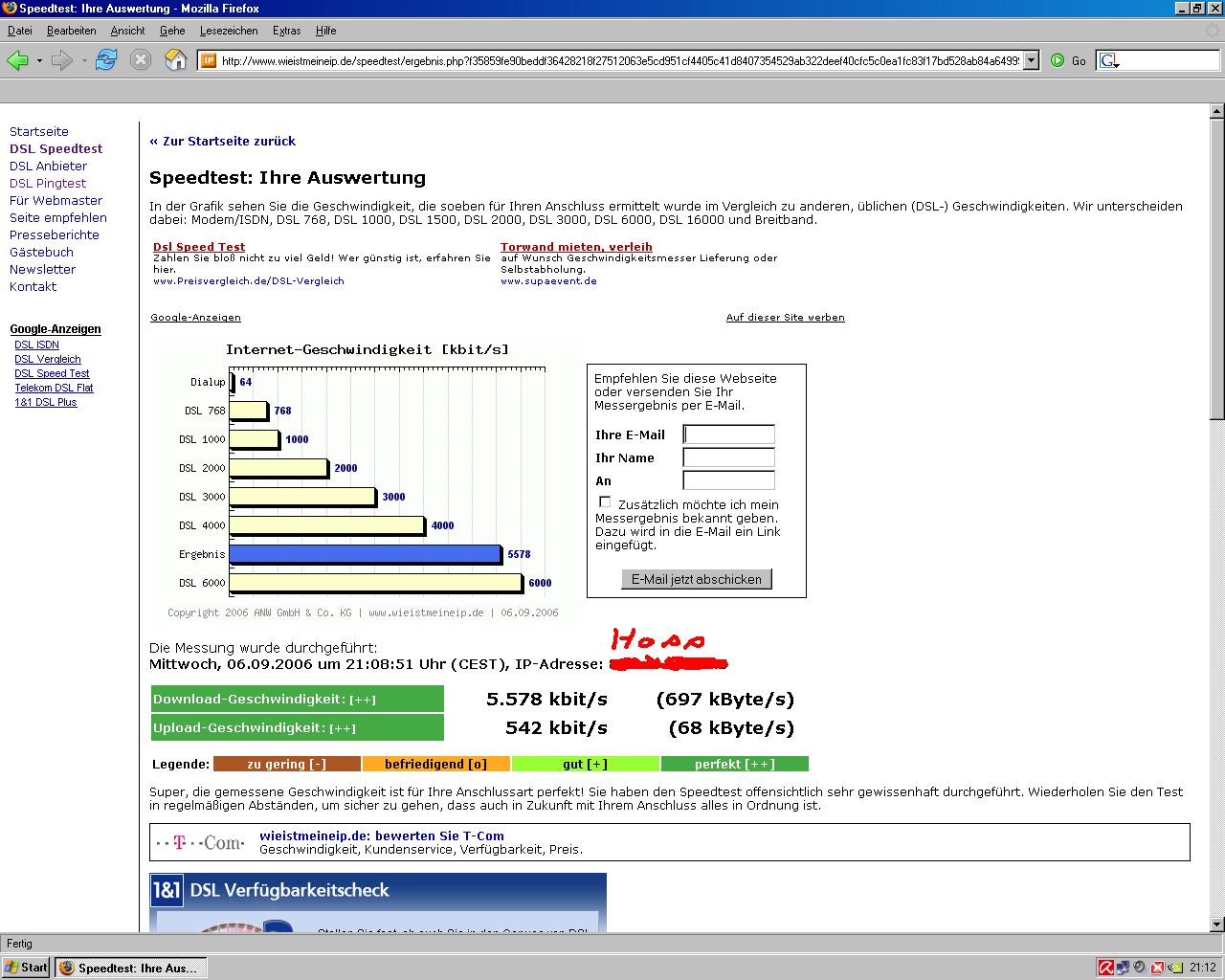Click into the An recipient field
1225x980 pixels.
pos(728,480)
